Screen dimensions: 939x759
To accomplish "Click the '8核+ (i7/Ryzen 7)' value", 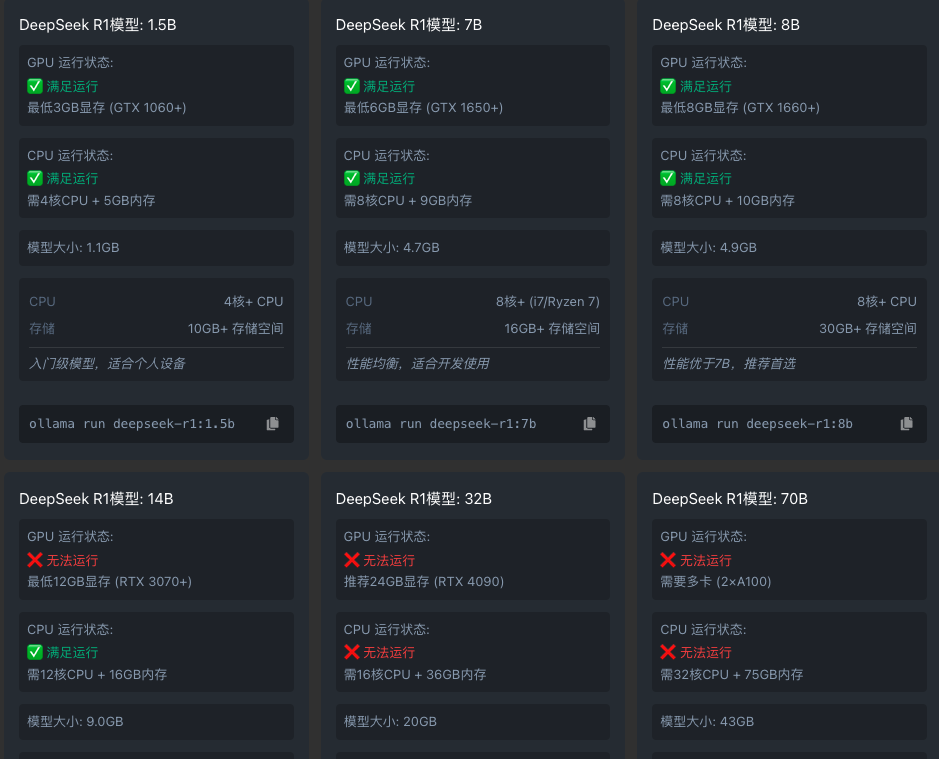I will pyautogui.click(x=548, y=302).
